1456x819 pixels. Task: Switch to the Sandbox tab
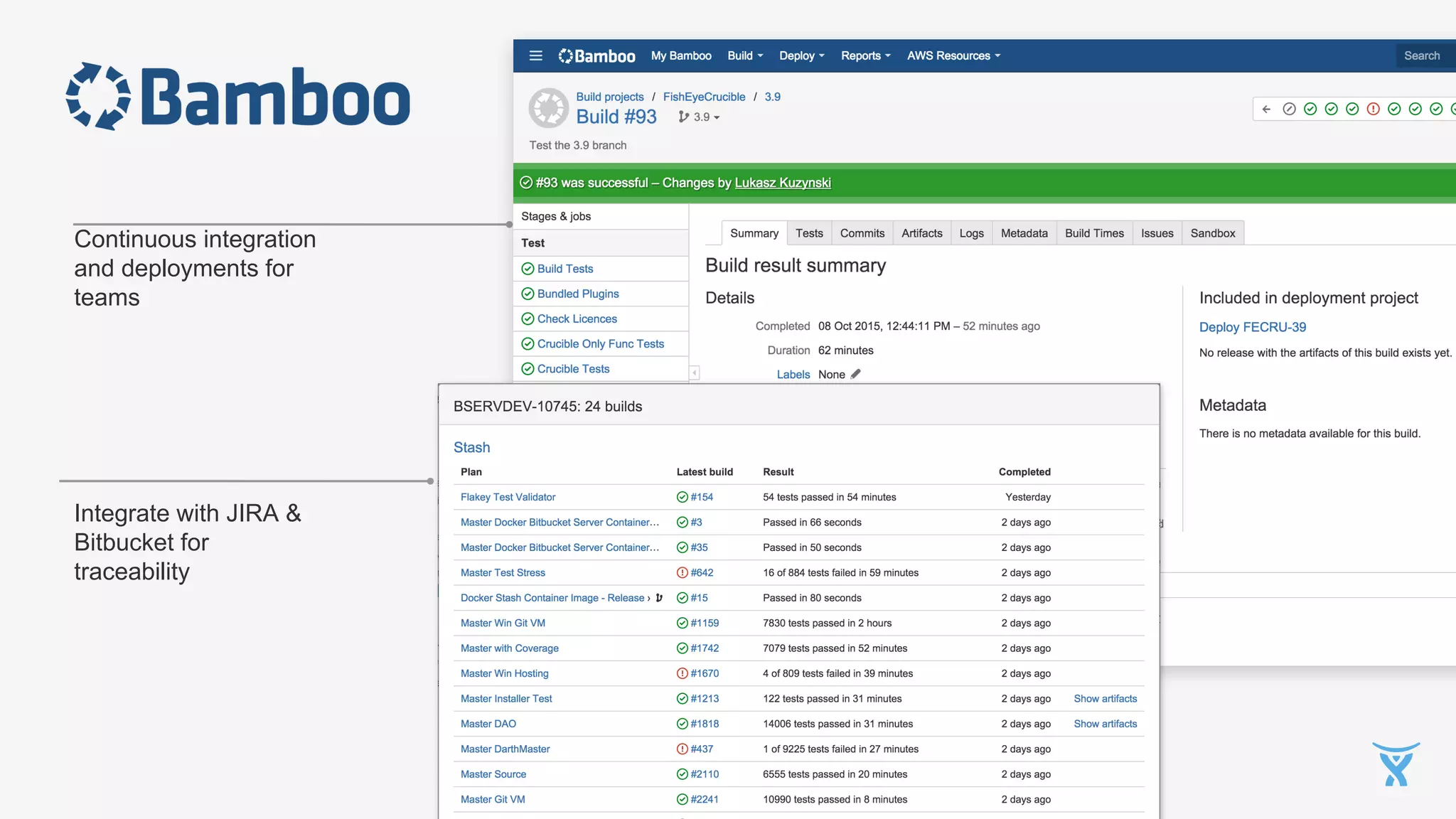tap(1213, 233)
